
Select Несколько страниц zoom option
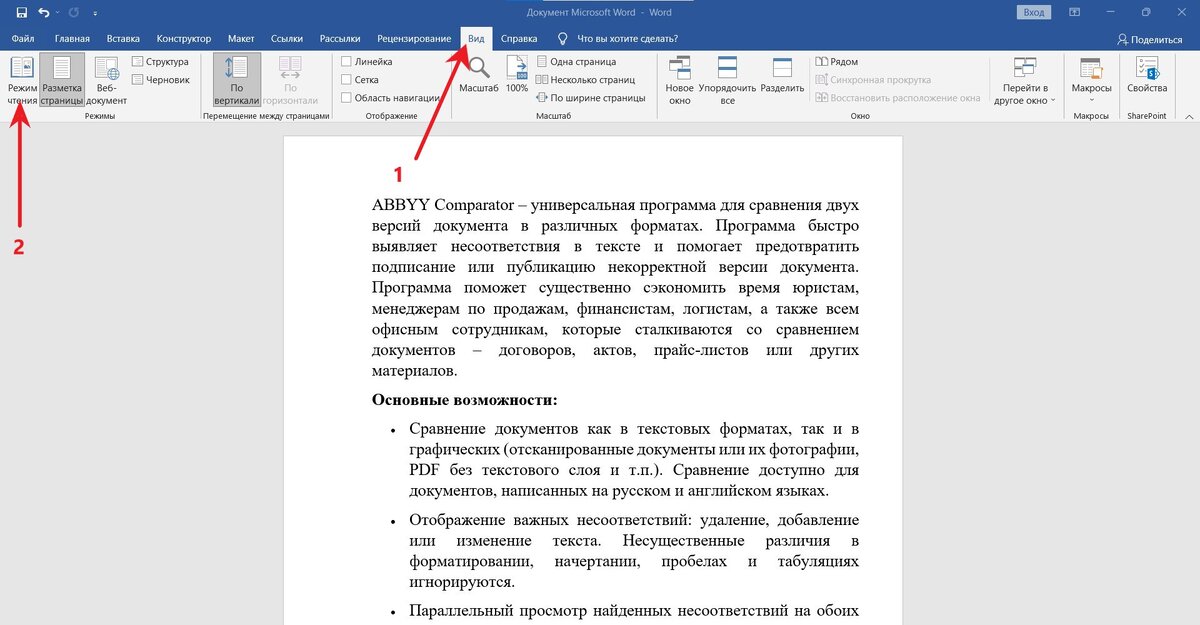click(586, 80)
